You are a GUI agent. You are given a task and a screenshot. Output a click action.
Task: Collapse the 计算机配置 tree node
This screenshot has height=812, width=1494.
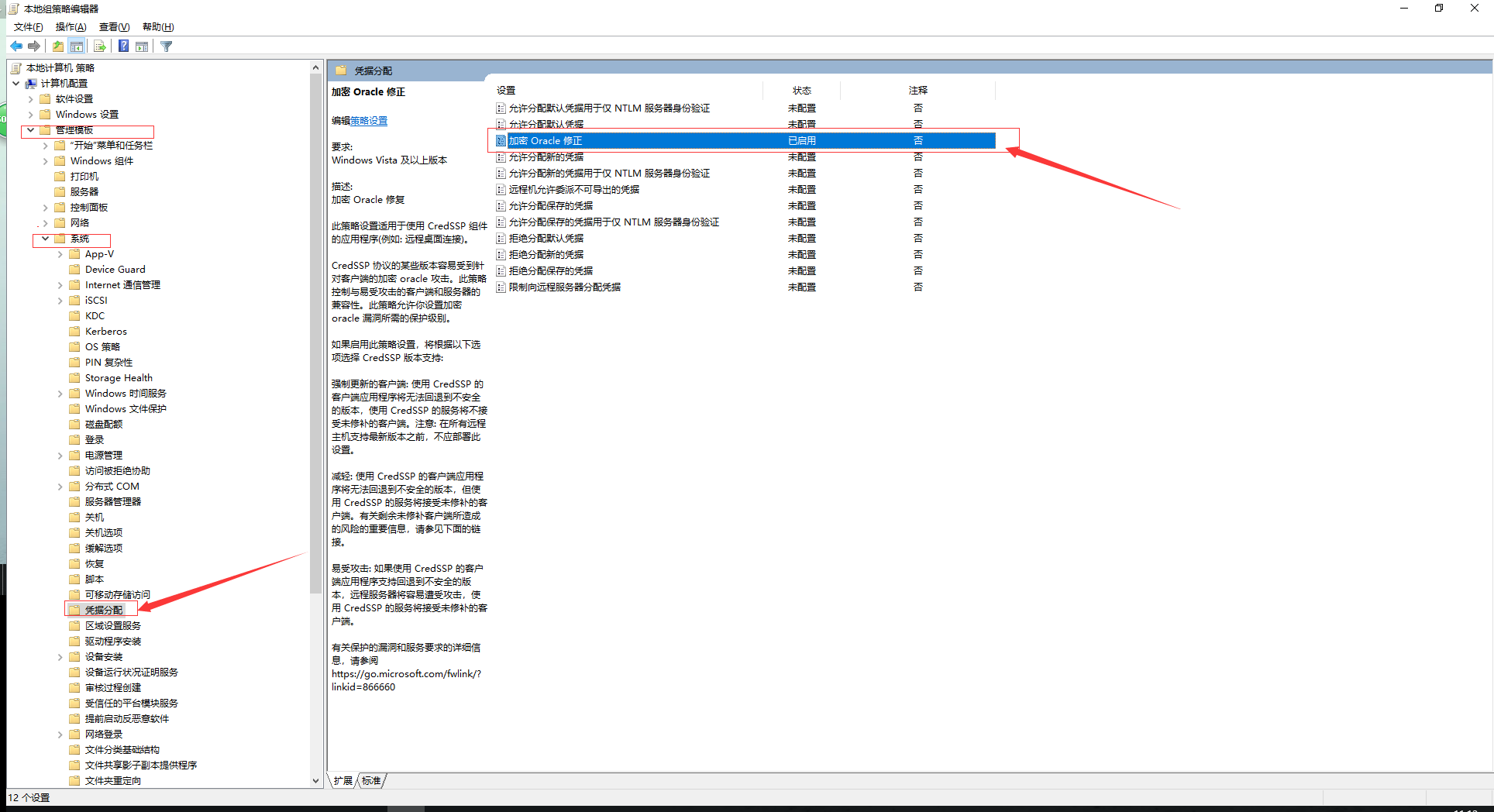(15, 84)
